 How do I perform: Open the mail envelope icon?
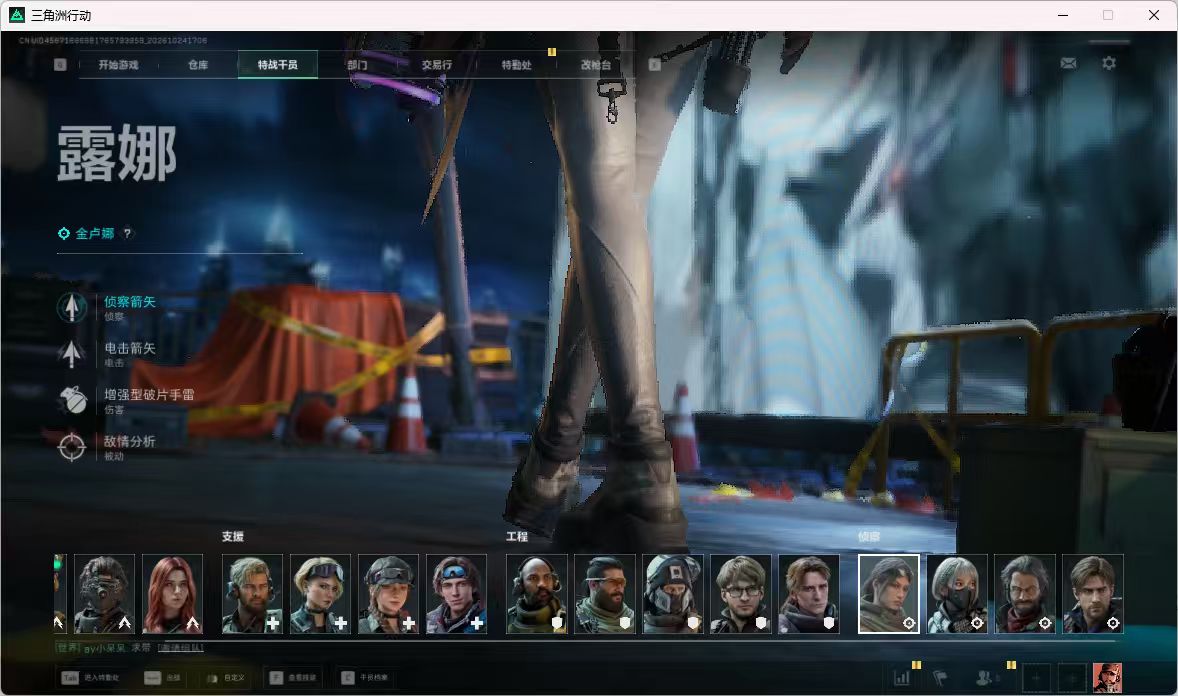1068,63
